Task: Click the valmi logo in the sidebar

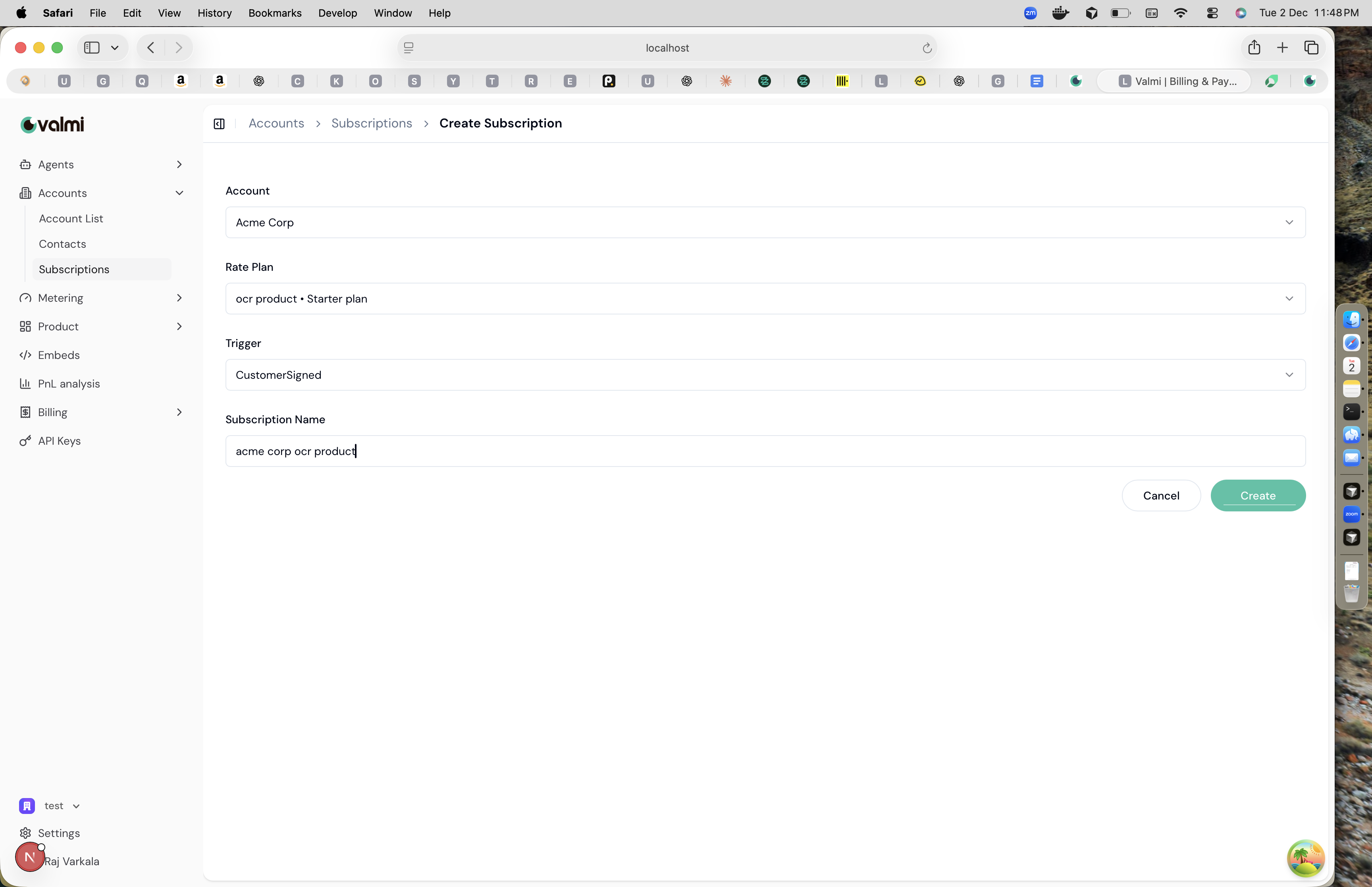Action: coord(51,124)
